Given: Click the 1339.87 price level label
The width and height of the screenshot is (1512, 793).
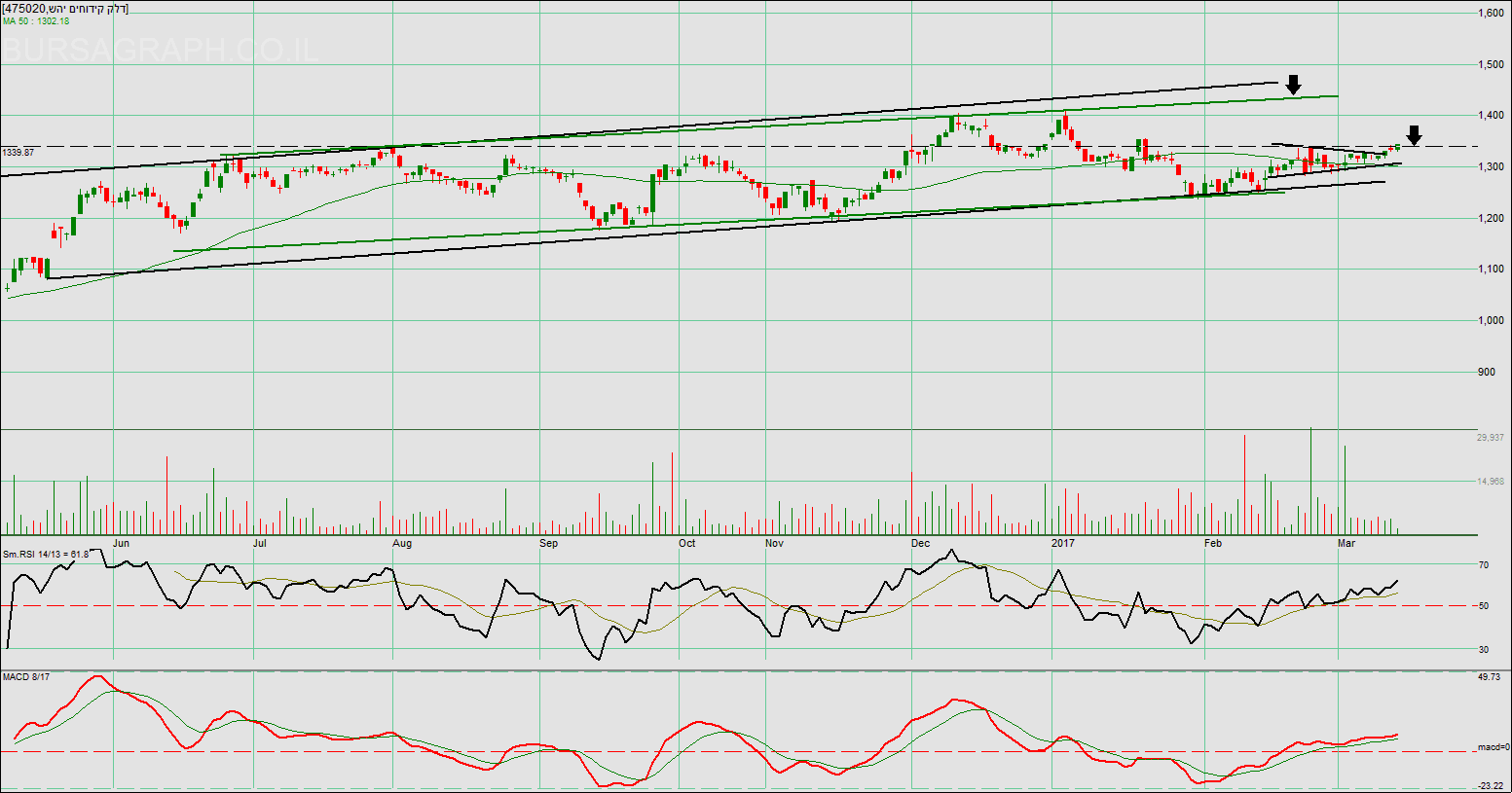Looking at the screenshot, I should click(x=18, y=153).
